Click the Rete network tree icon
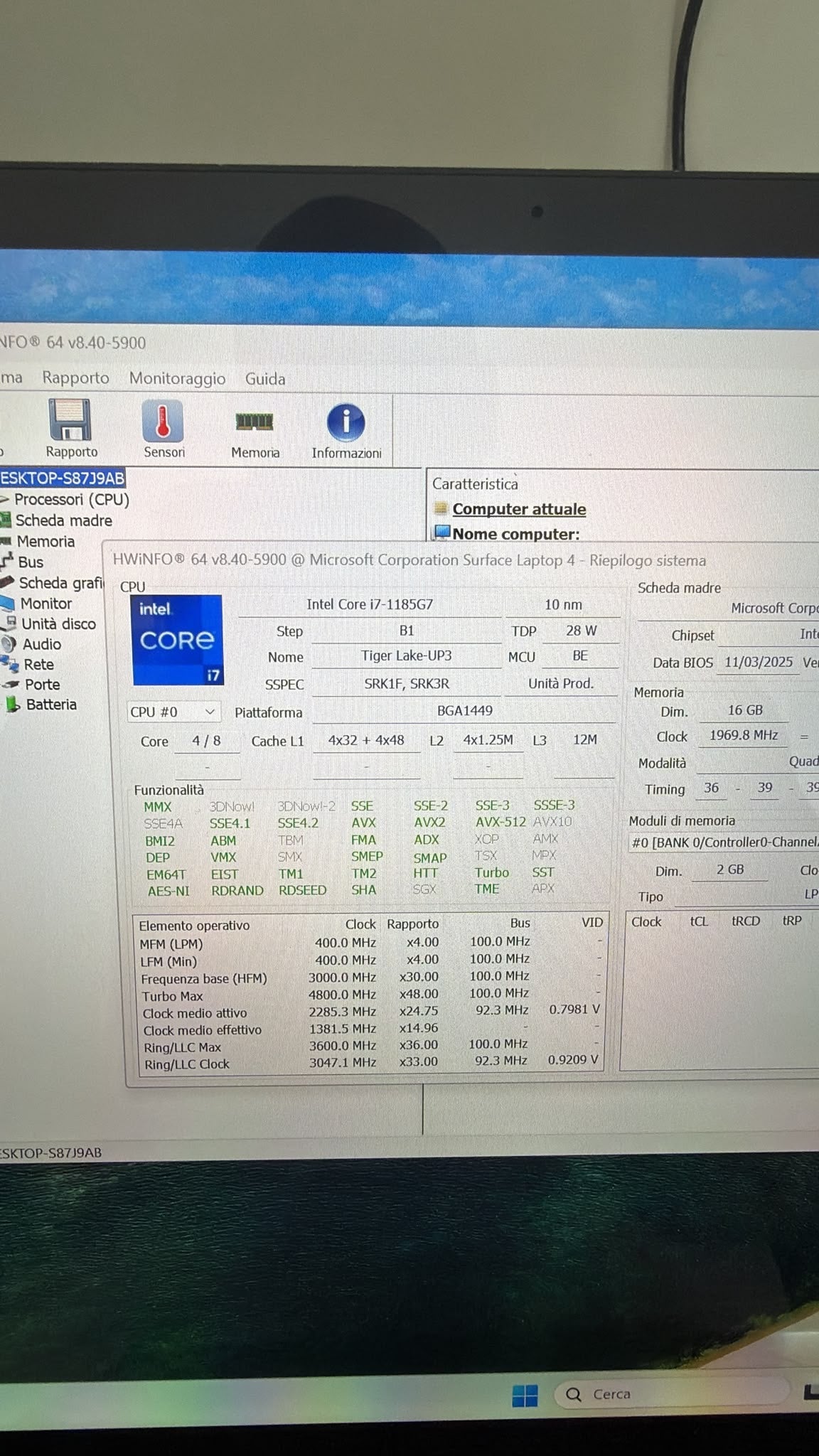Viewport: 819px width, 1456px height. [10, 665]
